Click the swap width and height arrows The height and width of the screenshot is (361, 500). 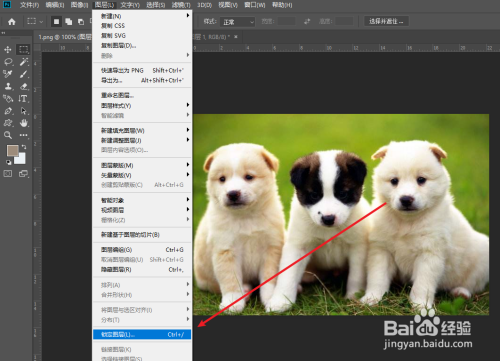tap(307, 22)
